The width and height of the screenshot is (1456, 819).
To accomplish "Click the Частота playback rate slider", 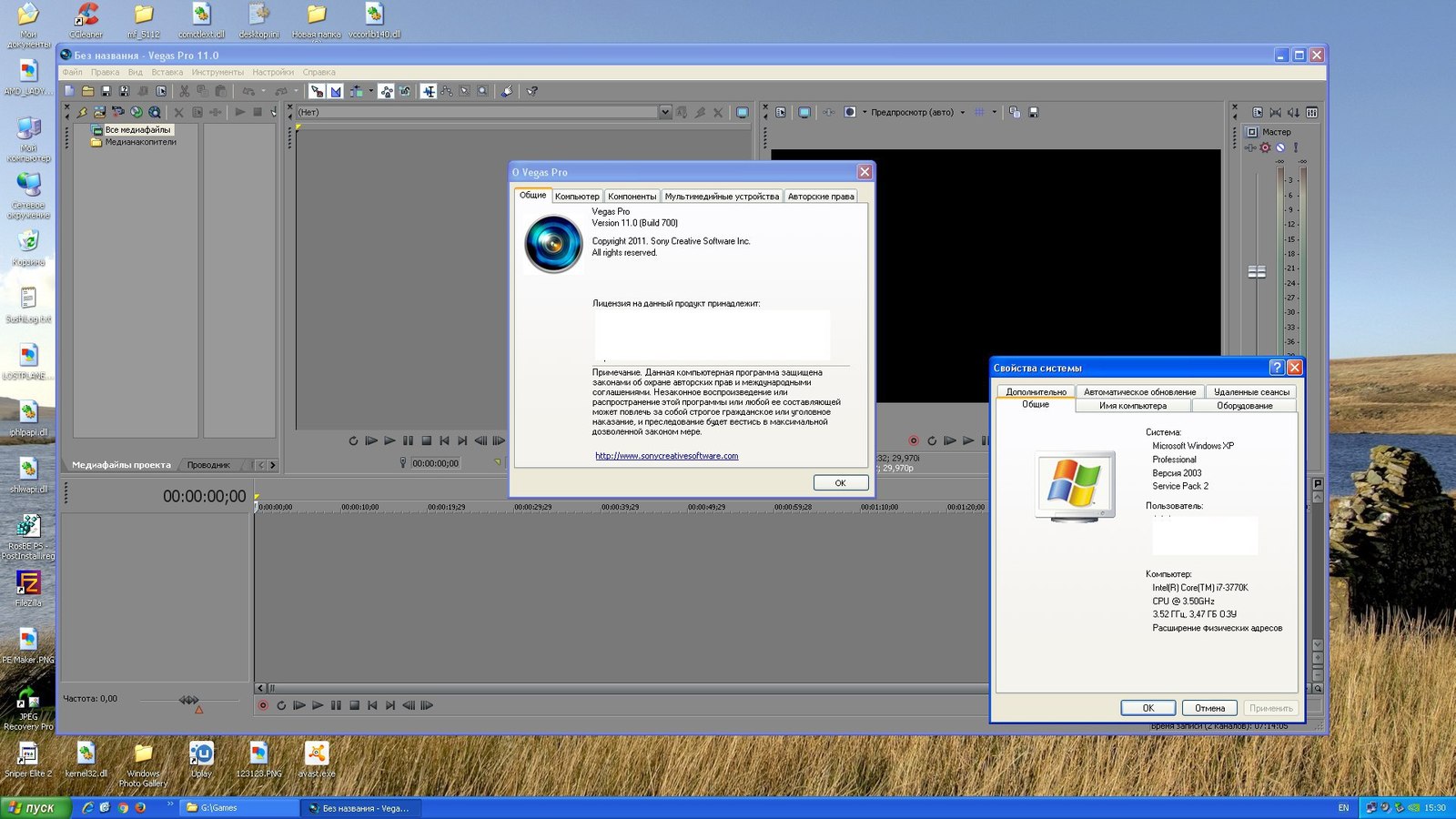I will pyautogui.click(x=189, y=700).
